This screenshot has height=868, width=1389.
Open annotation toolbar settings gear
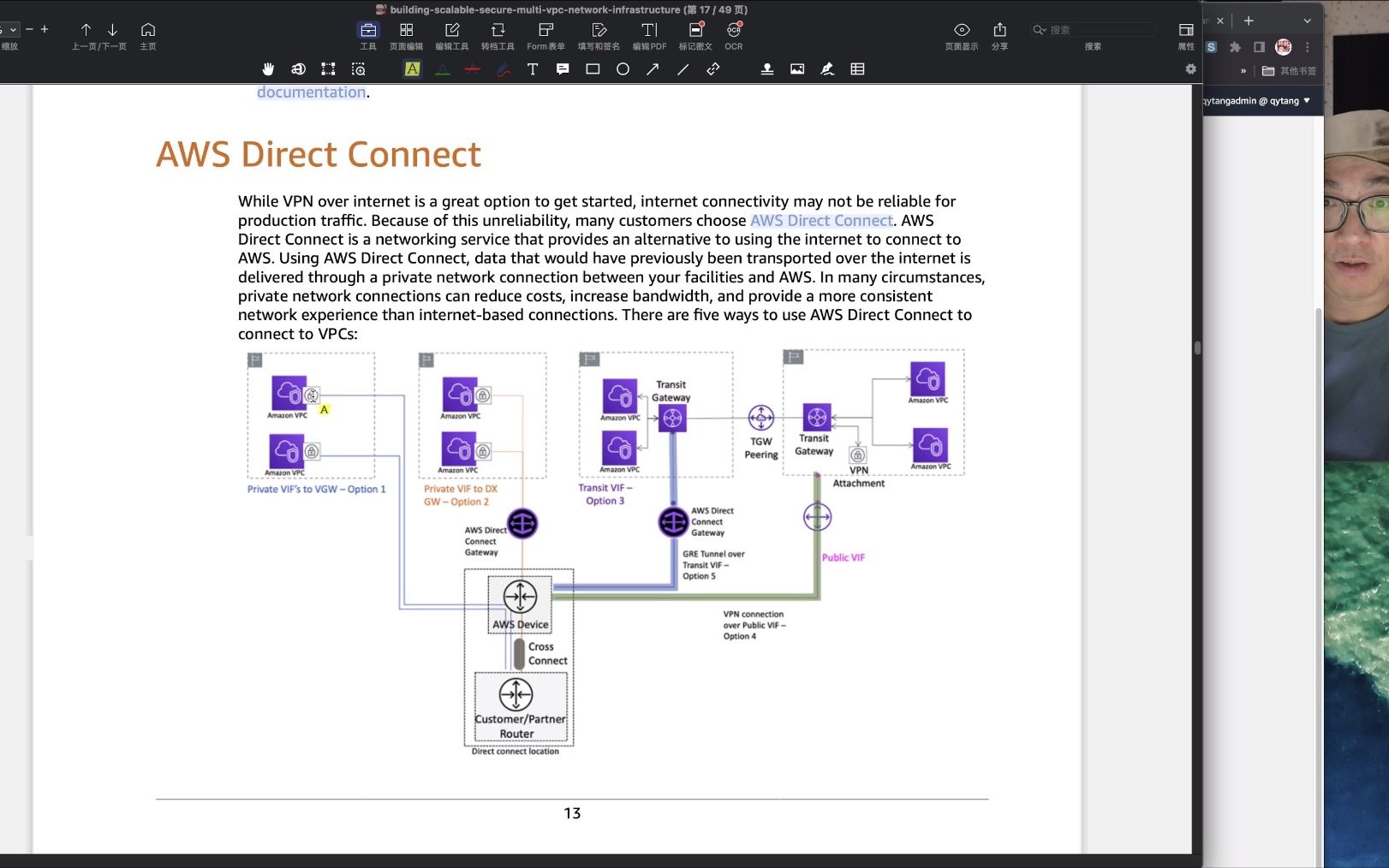pyautogui.click(x=1190, y=68)
